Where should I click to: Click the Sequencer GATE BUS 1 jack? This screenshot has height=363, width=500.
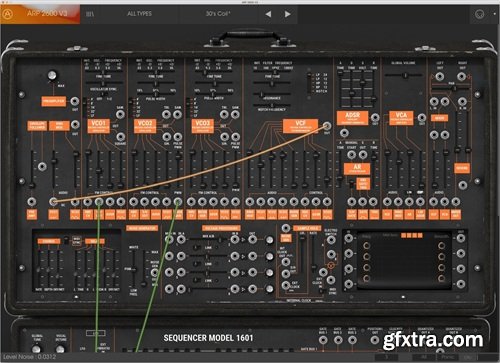coord(323,340)
